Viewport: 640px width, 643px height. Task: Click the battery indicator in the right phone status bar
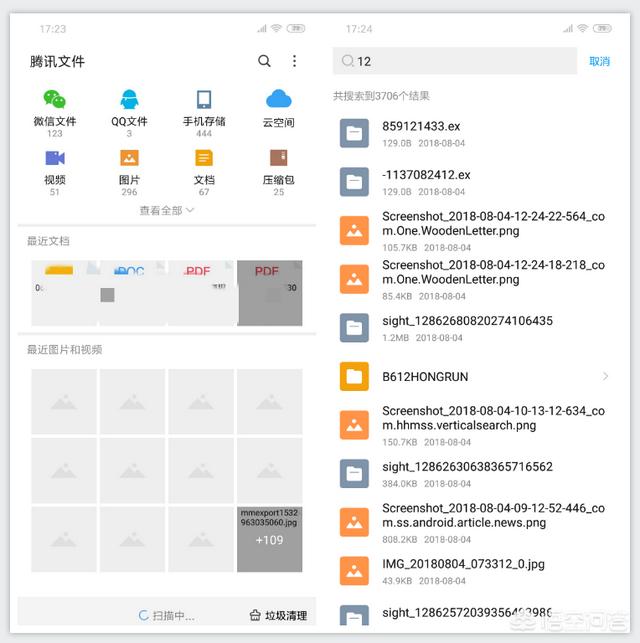pyautogui.click(x=602, y=28)
